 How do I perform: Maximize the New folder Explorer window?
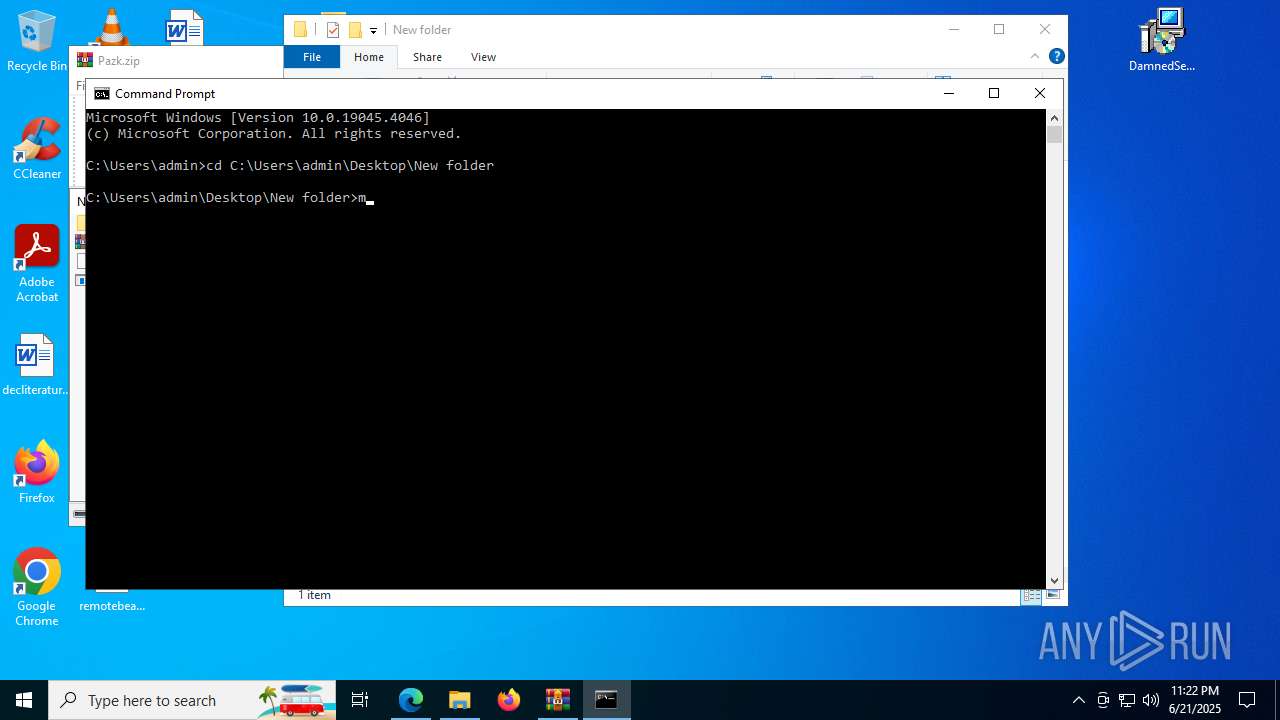point(999,30)
